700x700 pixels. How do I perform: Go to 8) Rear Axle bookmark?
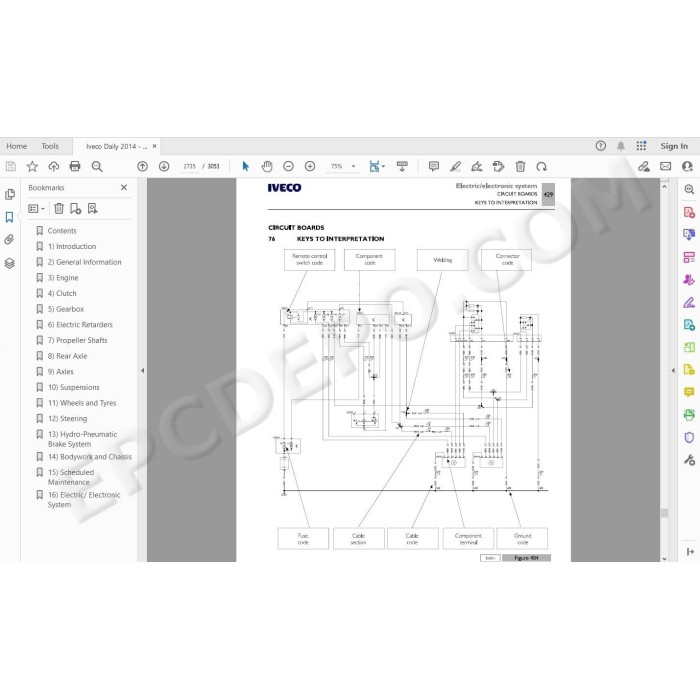67,356
